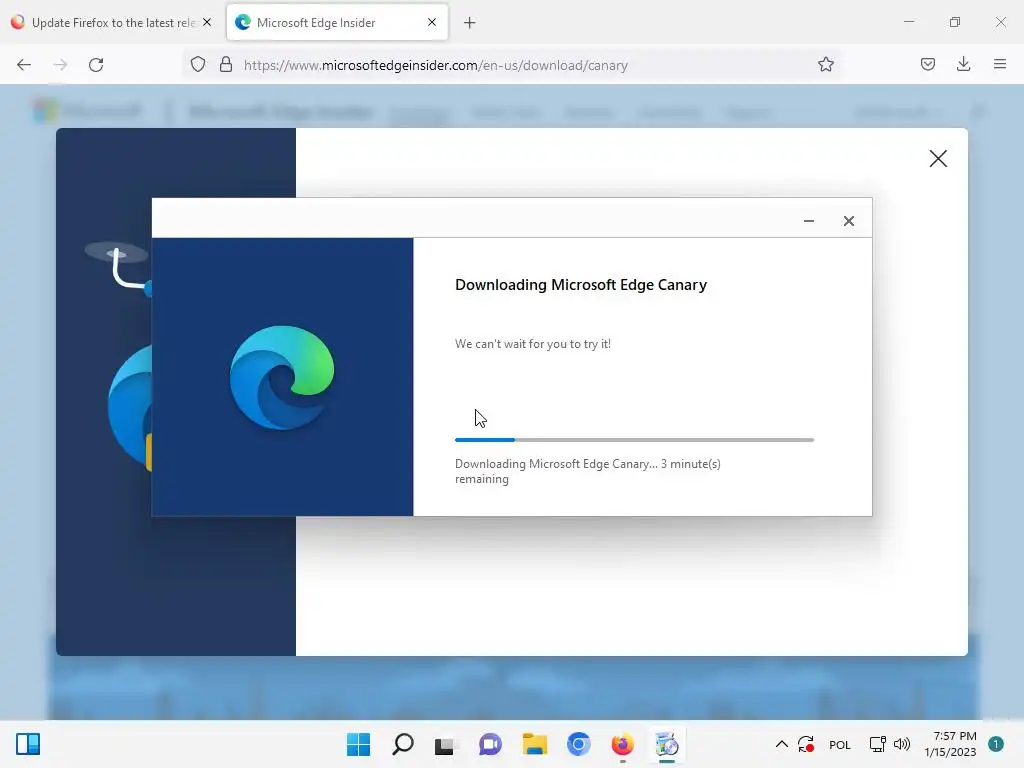Click the sync status tray icon
Viewport: 1024px width, 768px height.
806,744
